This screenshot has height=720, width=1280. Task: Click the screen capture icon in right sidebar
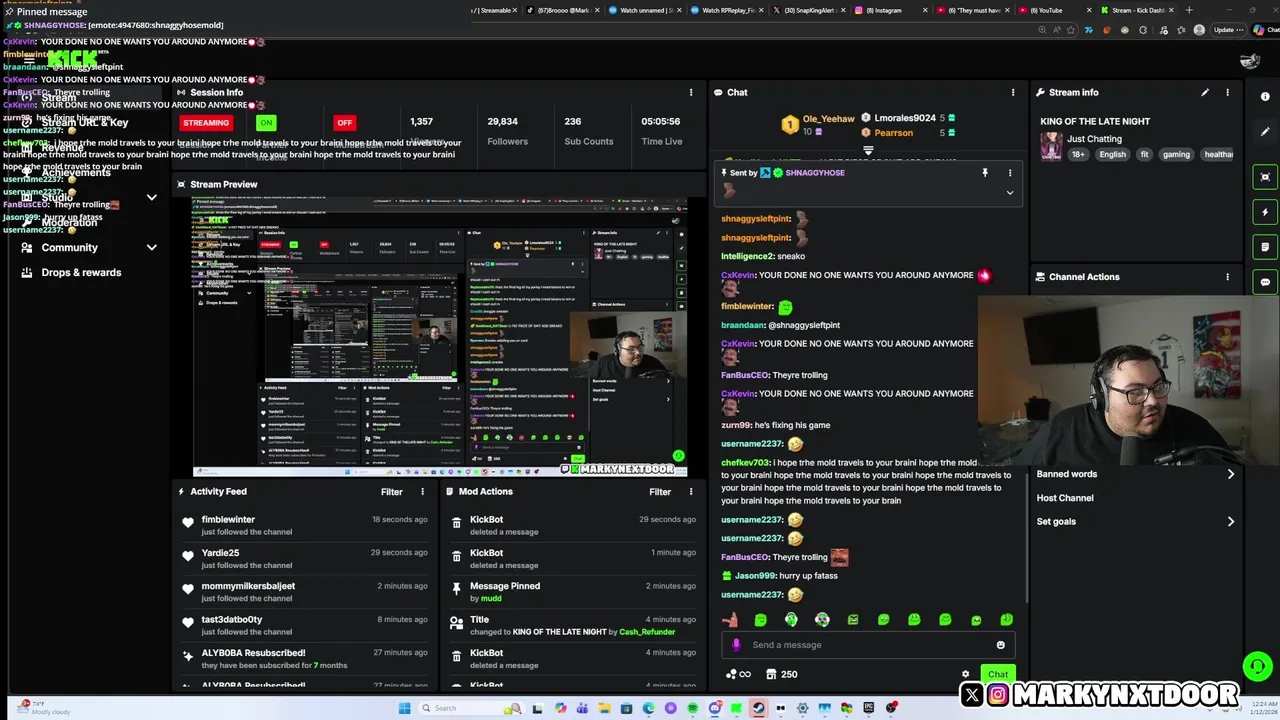(x=1265, y=177)
